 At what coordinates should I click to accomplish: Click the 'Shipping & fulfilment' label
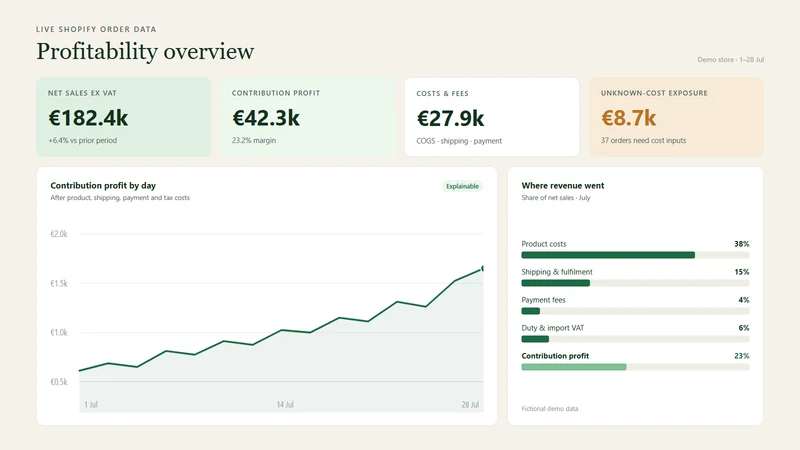[557, 272]
